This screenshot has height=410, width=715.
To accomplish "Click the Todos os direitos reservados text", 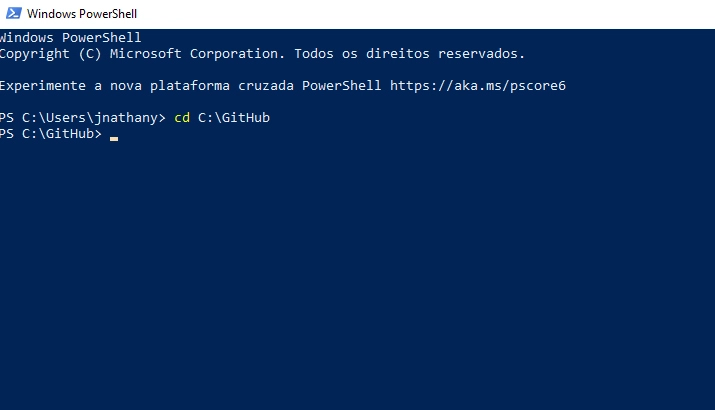I will coord(409,54).
